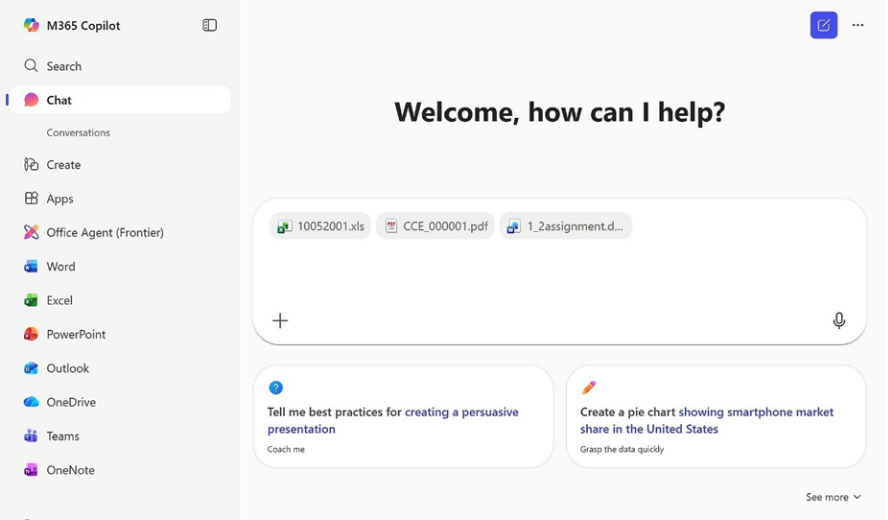This screenshot has height=520, width=888.
Task: Click the blue question mark icon
Action: coord(276,387)
